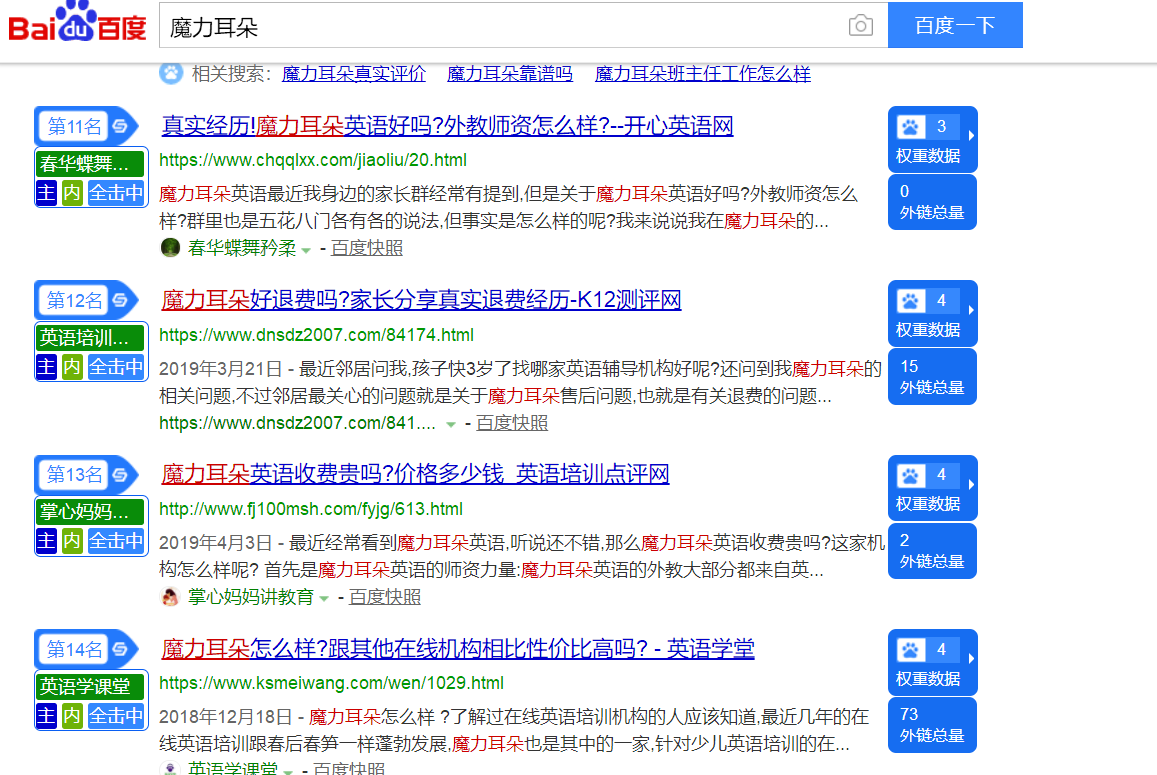Click the green 英语培训... site label

pos(91,337)
